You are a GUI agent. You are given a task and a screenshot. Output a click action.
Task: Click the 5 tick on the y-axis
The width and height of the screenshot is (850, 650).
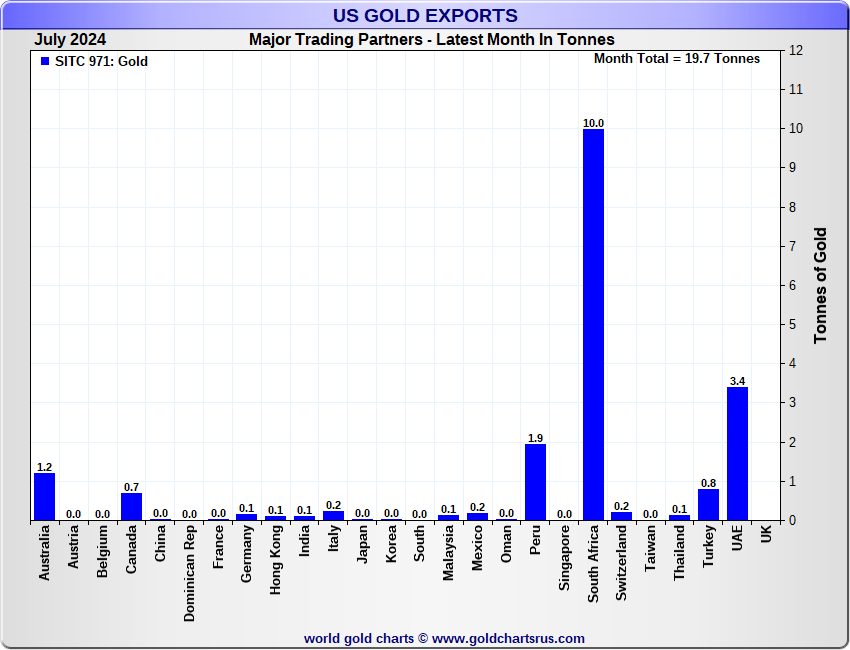(793, 324)
